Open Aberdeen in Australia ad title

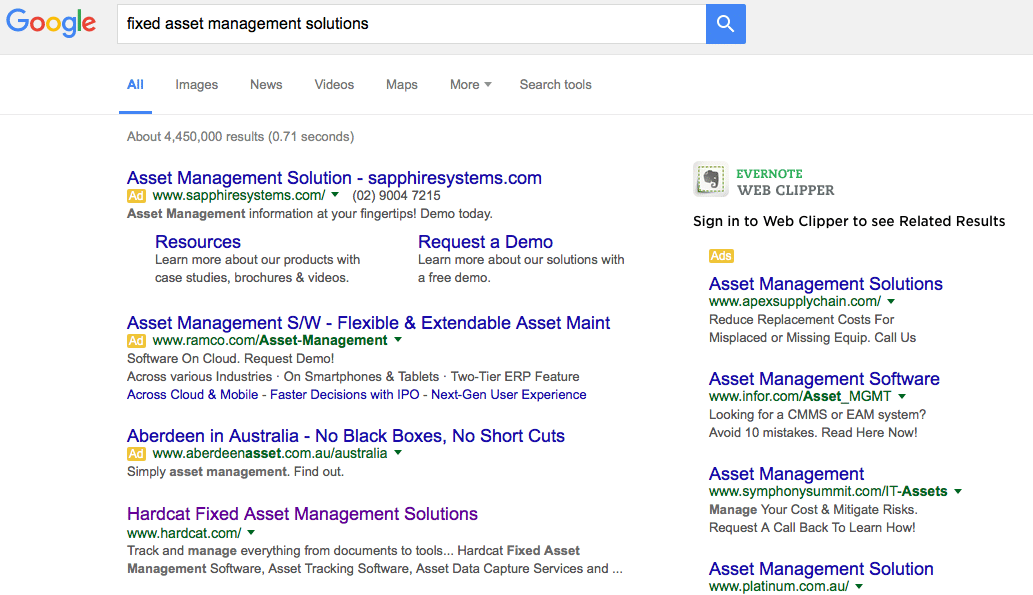(x=346, y=436)
